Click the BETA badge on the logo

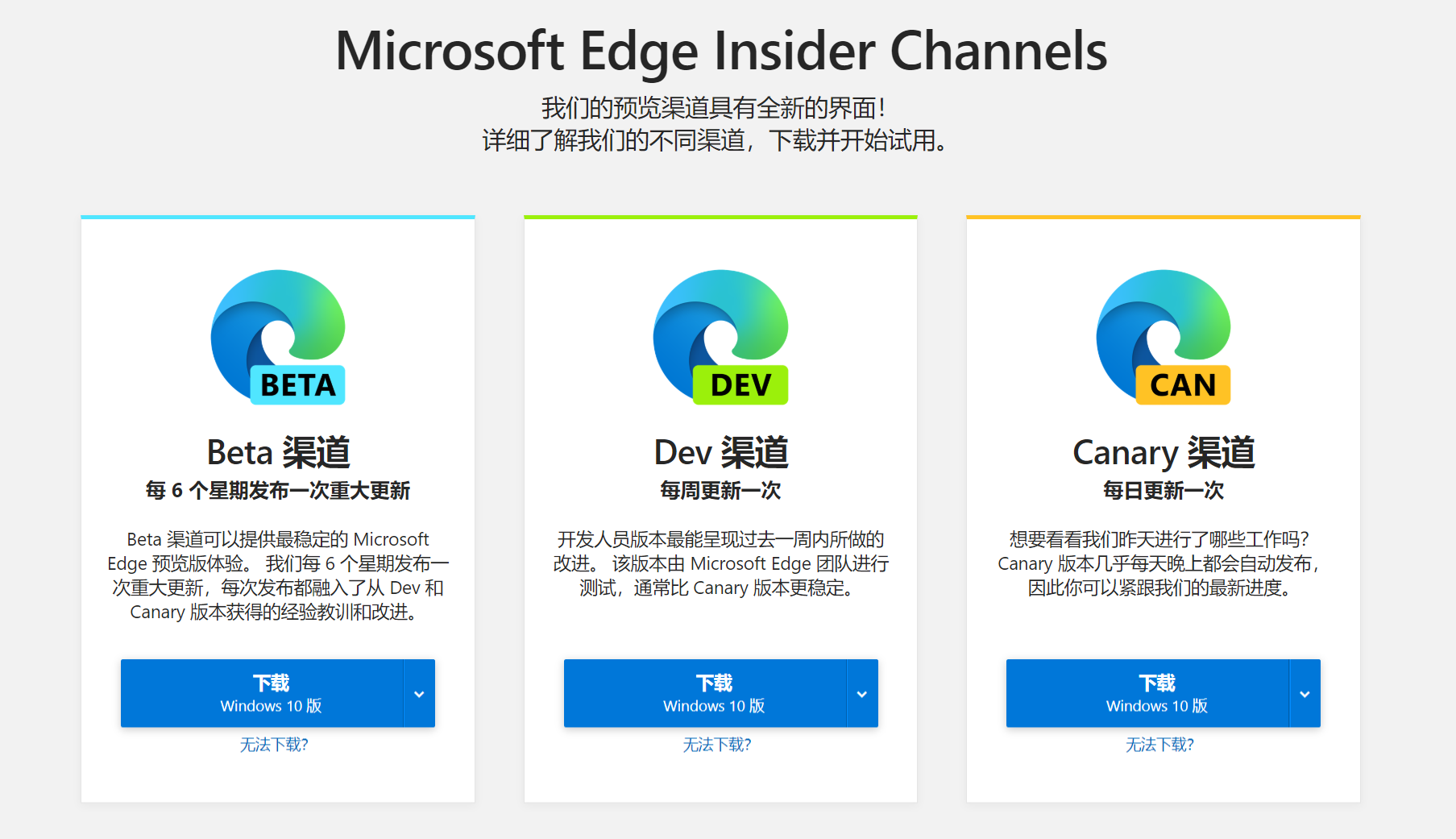pos(298,385)
